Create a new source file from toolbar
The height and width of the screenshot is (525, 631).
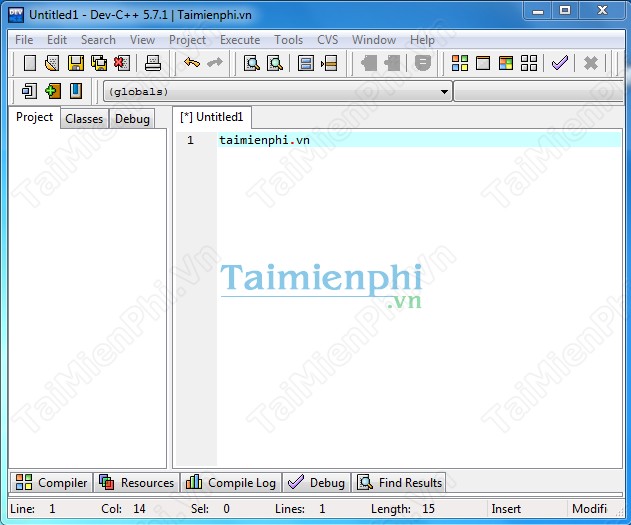pyautogui.click(x=29, y=63)
